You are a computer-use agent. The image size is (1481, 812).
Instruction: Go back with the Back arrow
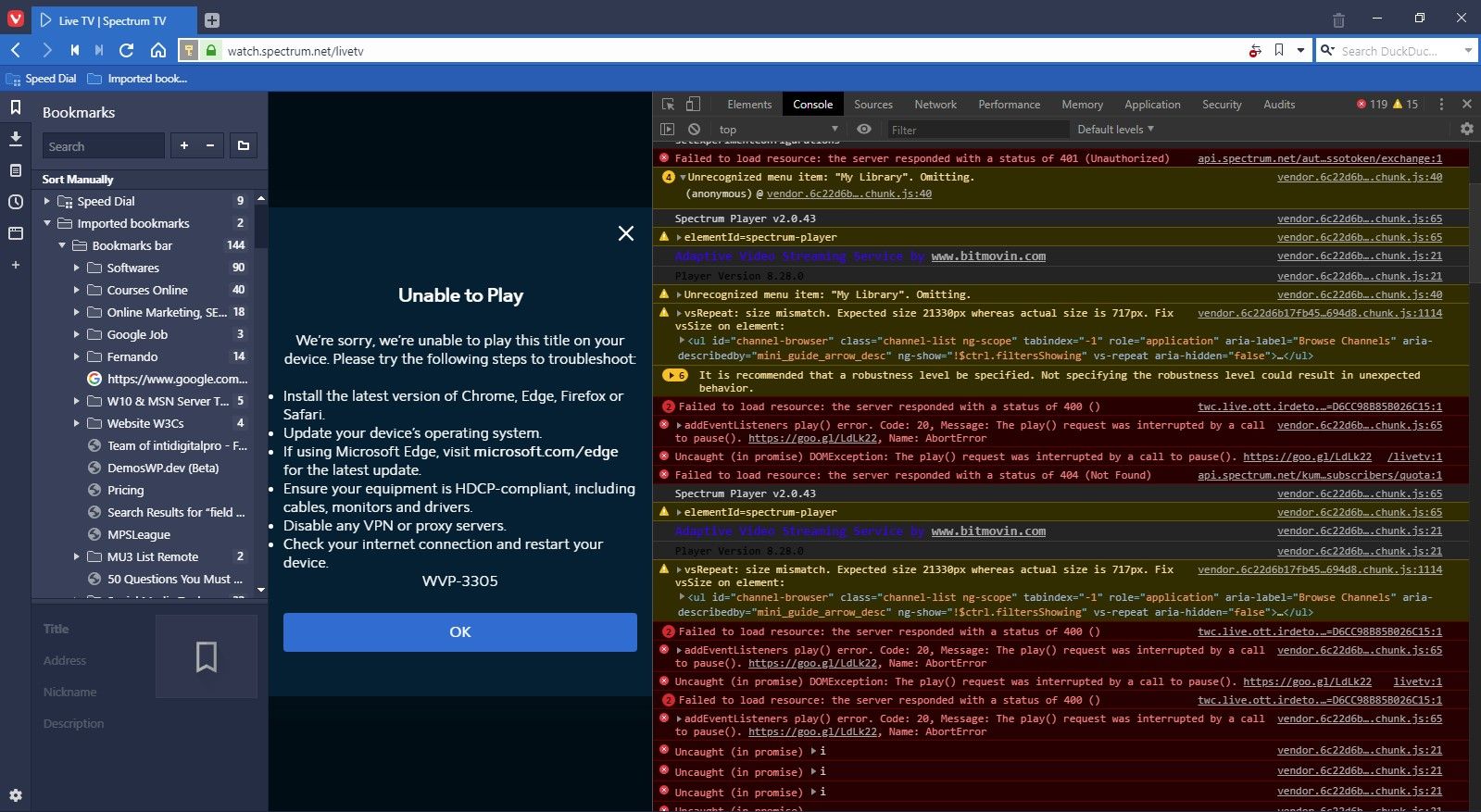(16, 50)
